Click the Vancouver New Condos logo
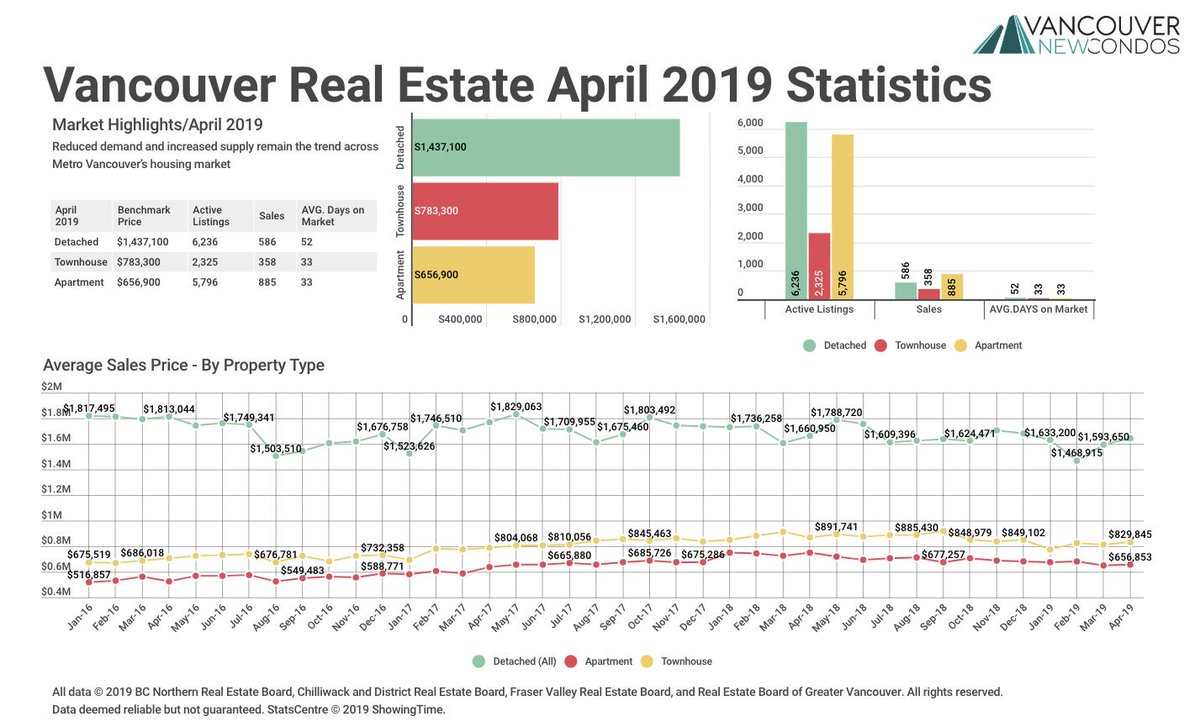This screenshot has width=1200, height=727. click(x=1075, y=35)
